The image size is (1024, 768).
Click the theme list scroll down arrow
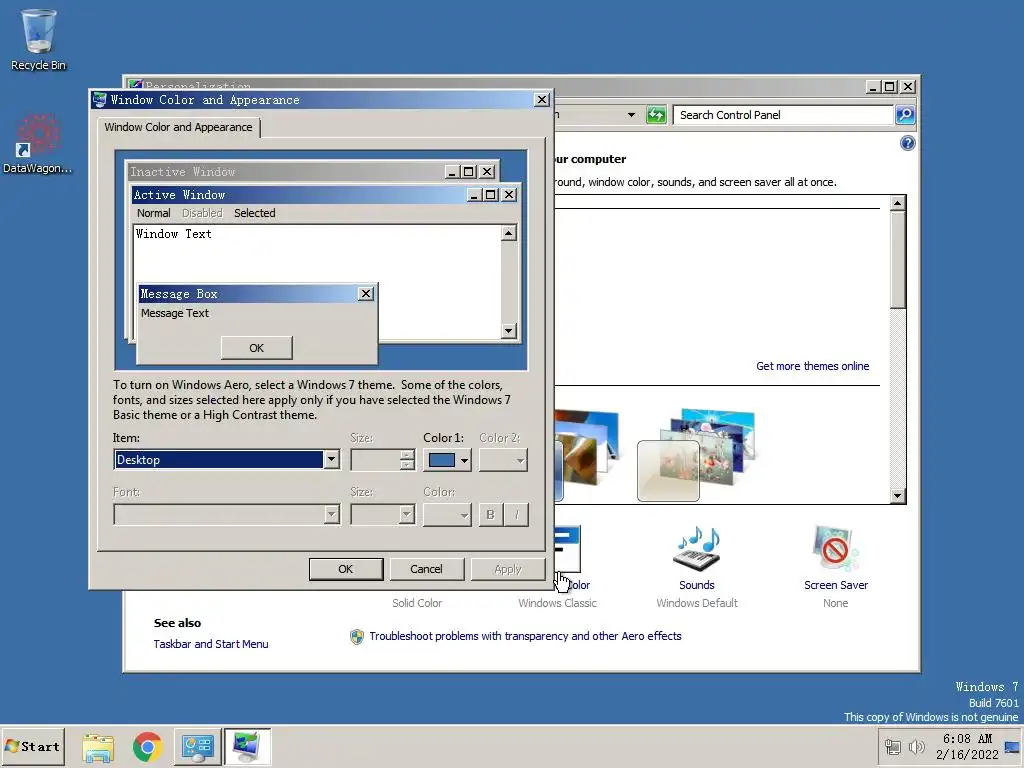[x=898, y=496]
